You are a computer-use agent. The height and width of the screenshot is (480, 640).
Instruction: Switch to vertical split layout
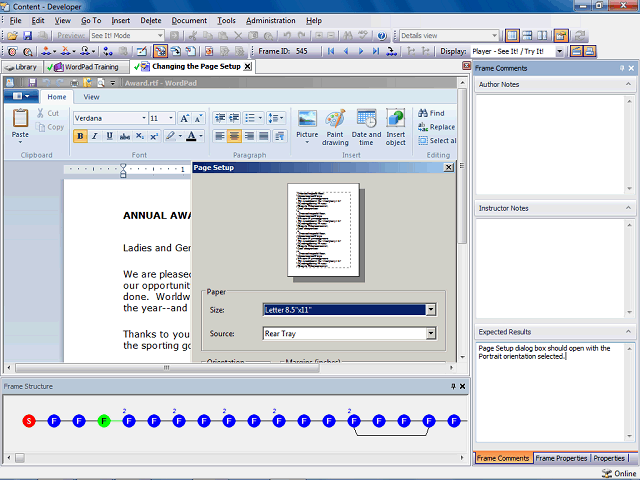[x=542, y=36]
